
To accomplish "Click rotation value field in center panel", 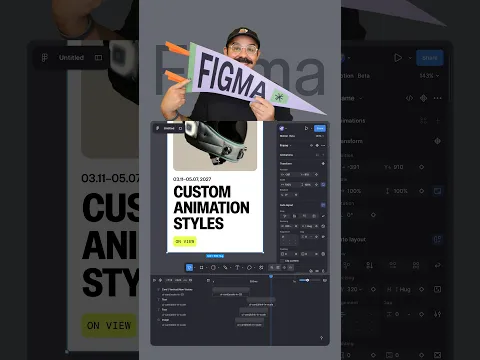I will tap(286, 195).
